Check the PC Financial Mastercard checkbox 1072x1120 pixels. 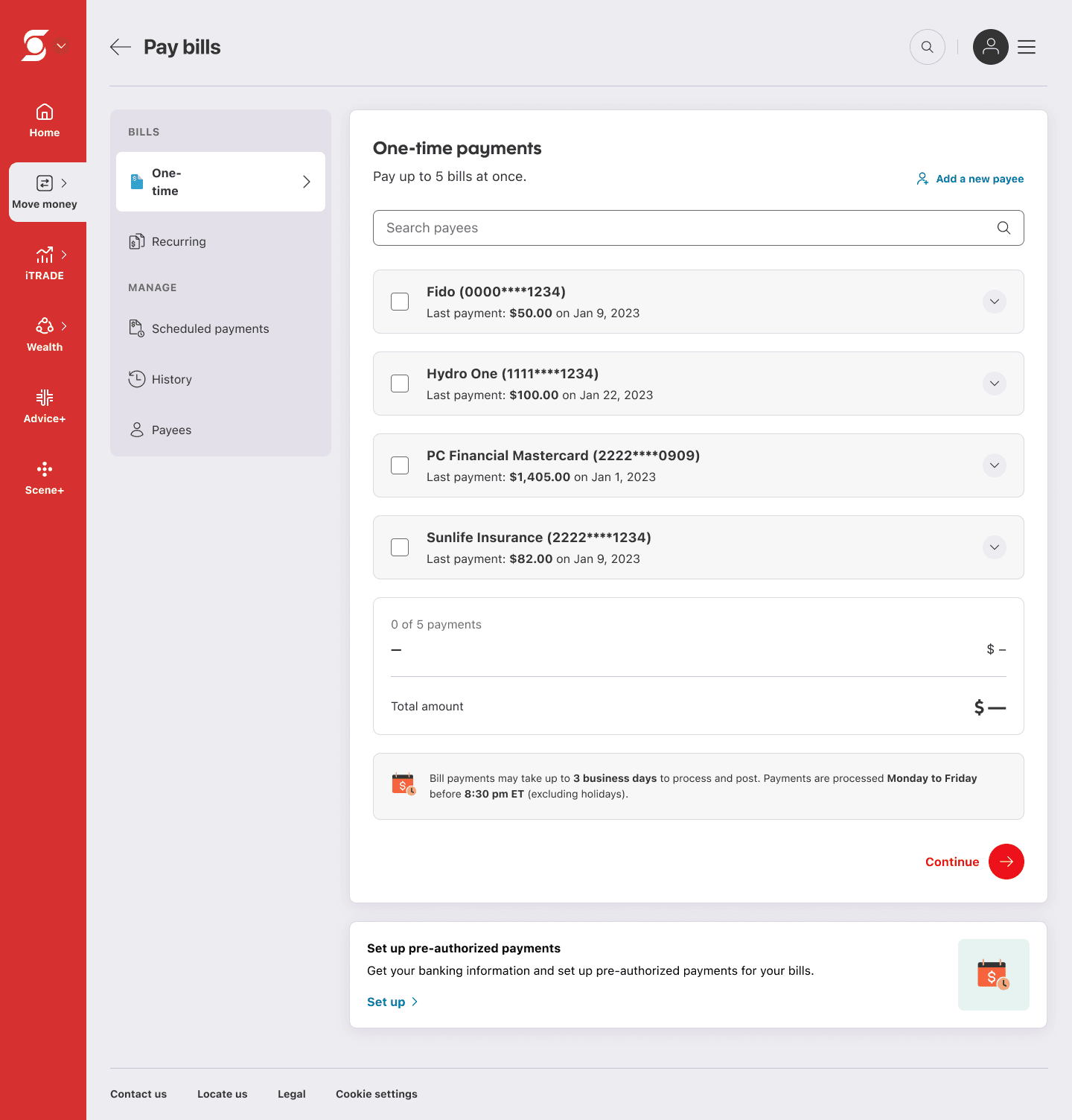(400, 465)
